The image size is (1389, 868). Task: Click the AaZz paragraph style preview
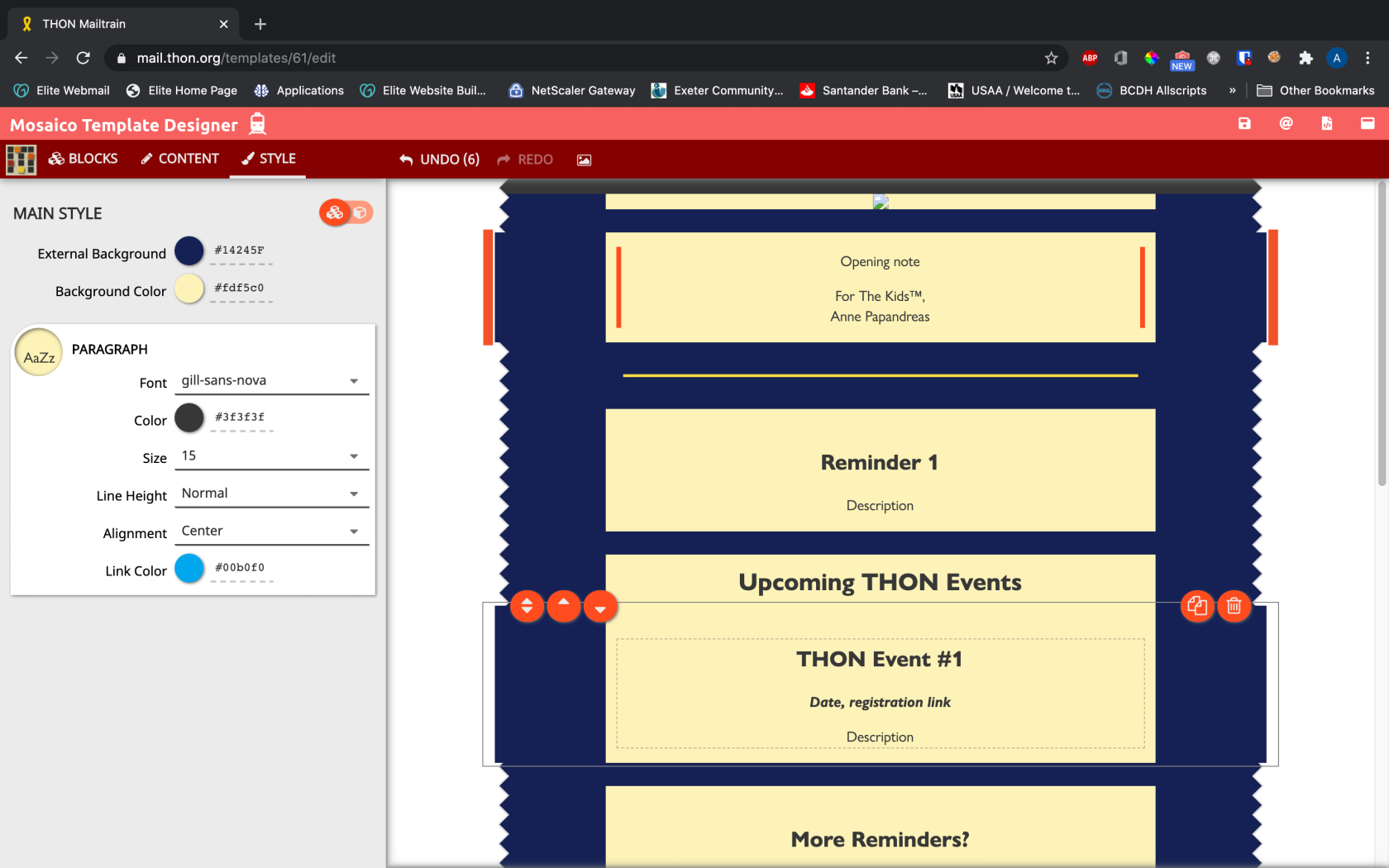click(x=39, y=353)
